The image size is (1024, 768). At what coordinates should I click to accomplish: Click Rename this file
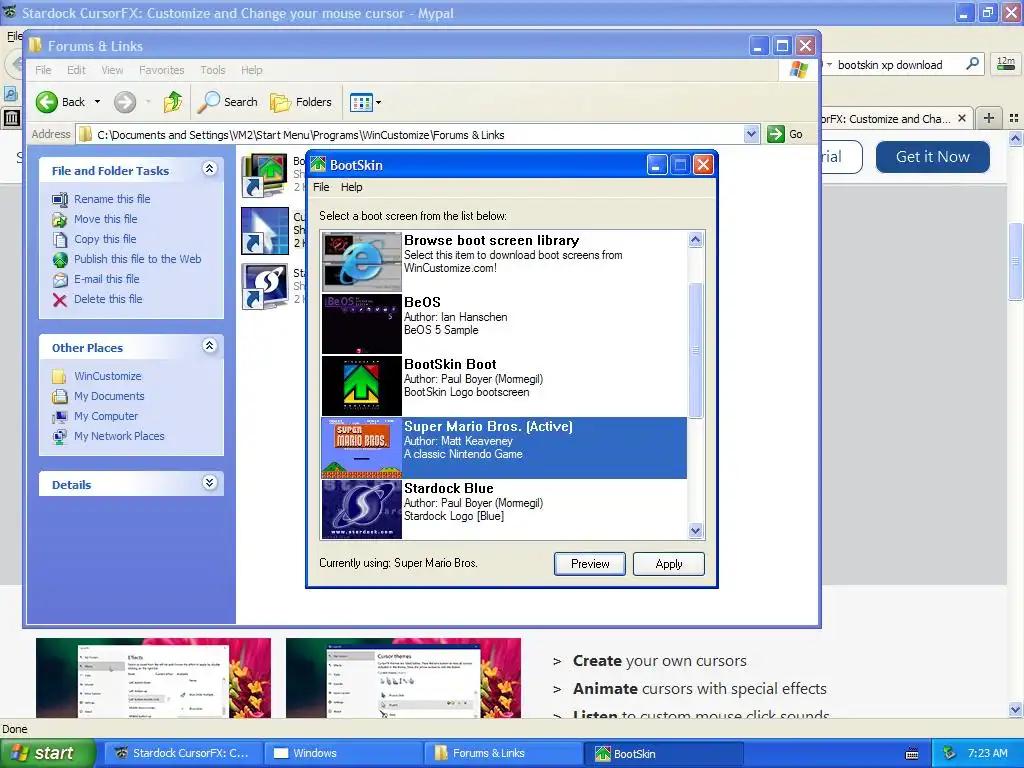(112, 199)
